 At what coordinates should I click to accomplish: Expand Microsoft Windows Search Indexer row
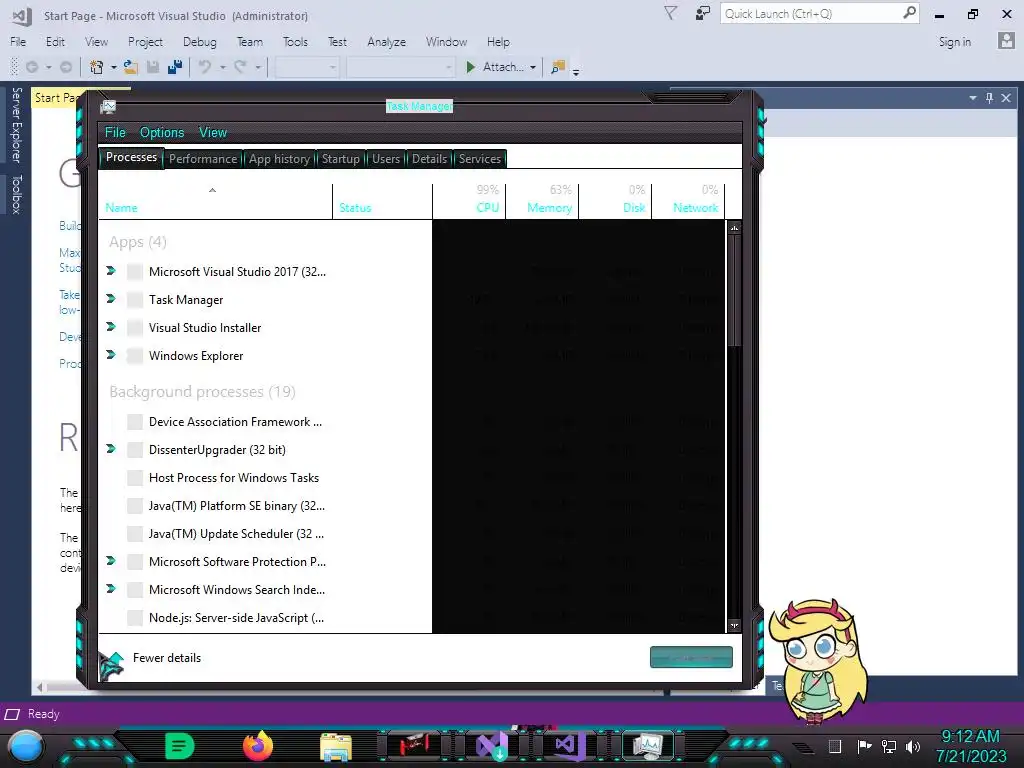tap(111, 588)
